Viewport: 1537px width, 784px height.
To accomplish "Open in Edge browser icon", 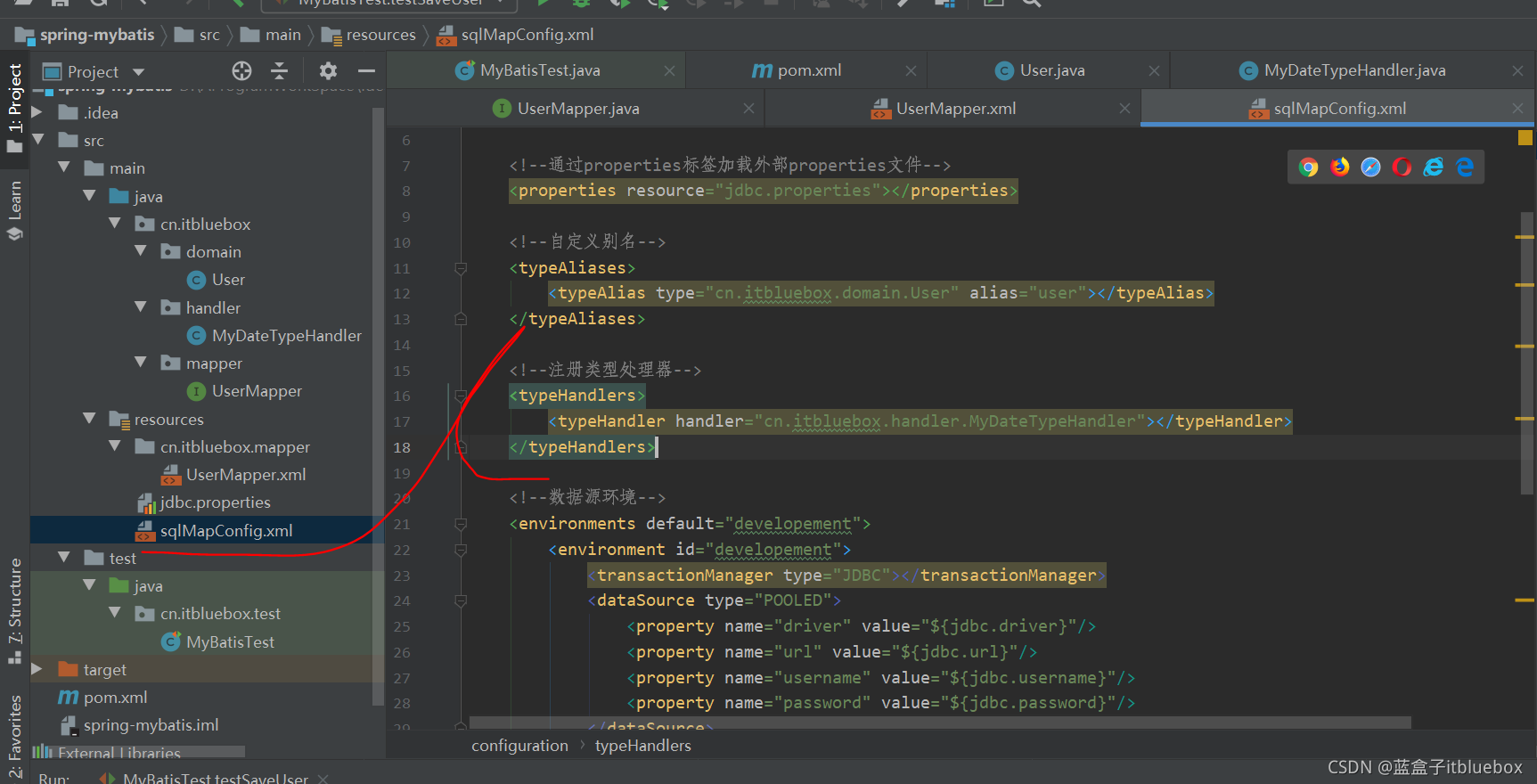I will (x=1465, y=167).
